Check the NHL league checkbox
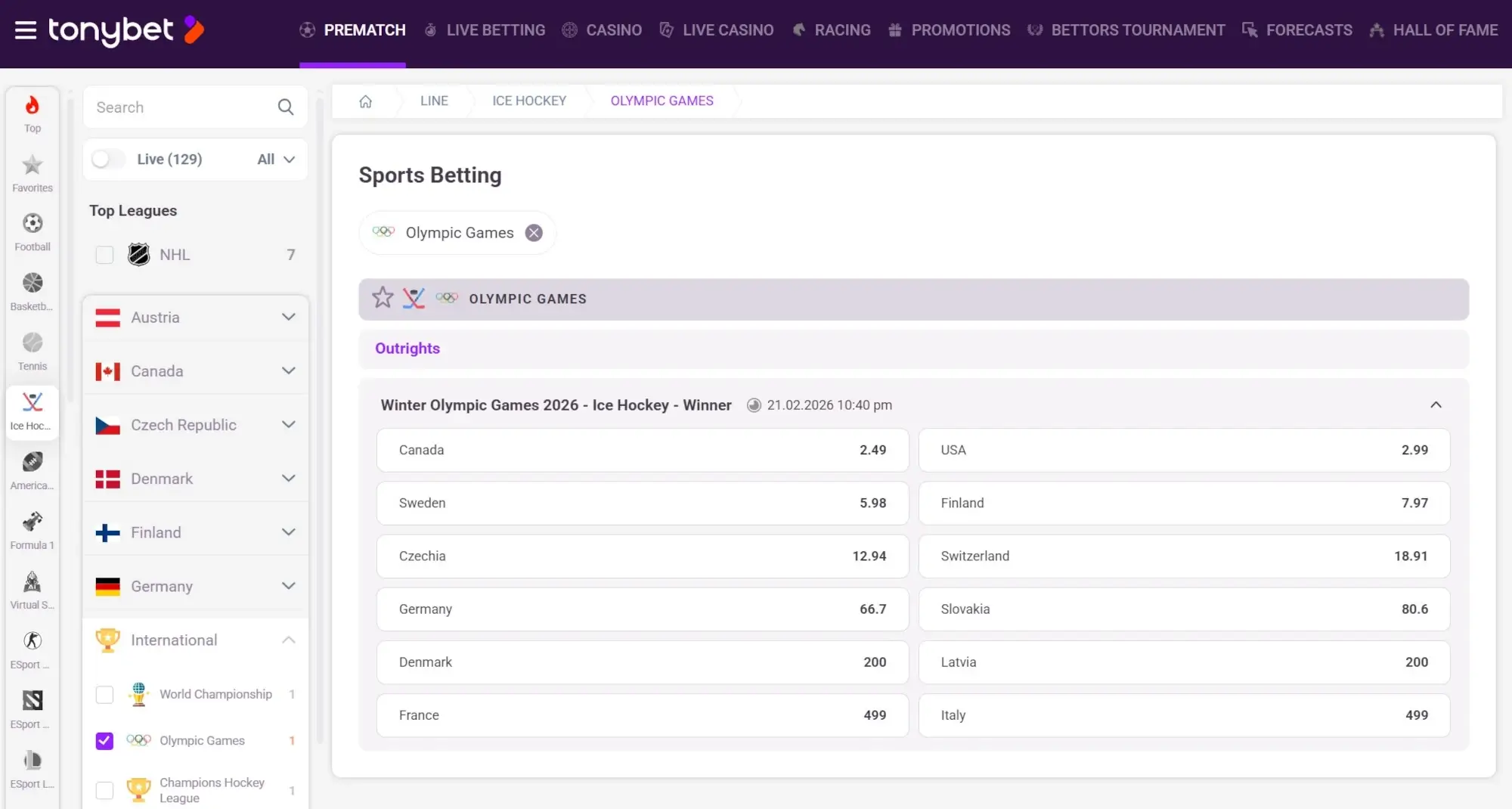This screenshot has width=1512, height=809. coord(104,255)
